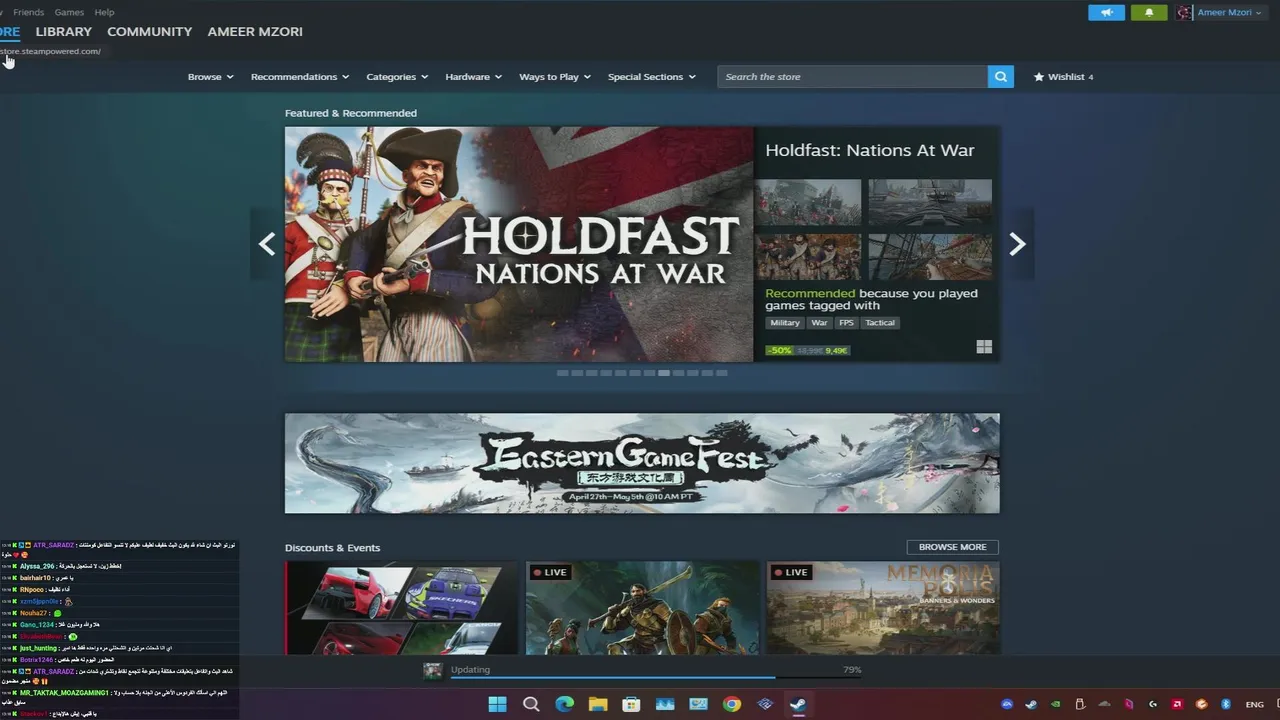Expand the Ways to Play menu
The image size is (1280, 720).
point(555,77)
